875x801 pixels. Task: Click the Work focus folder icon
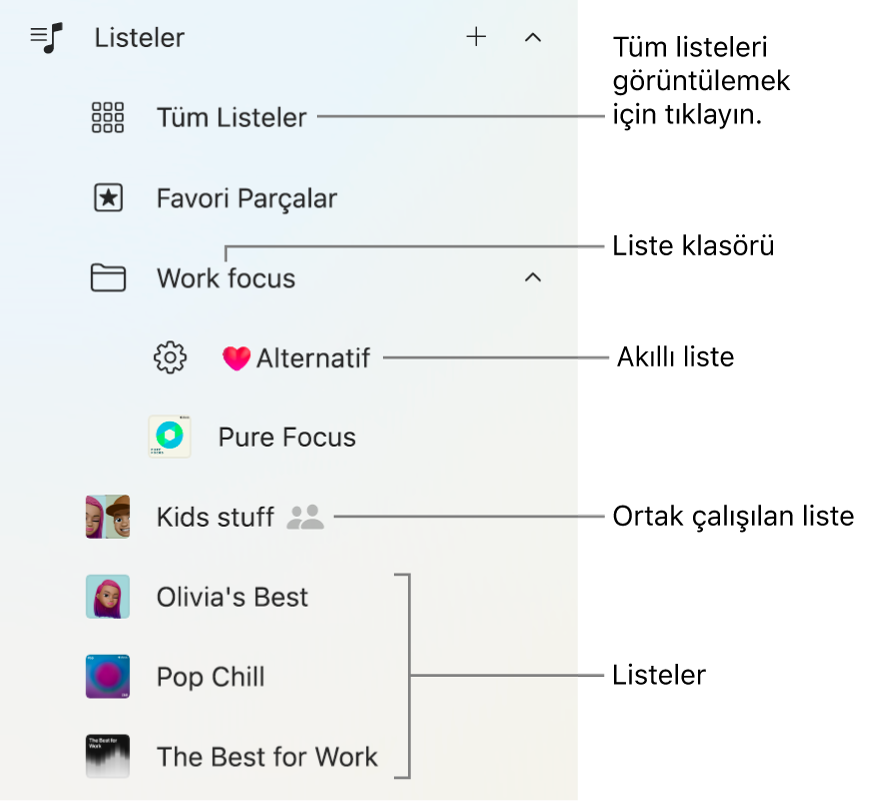108,278
